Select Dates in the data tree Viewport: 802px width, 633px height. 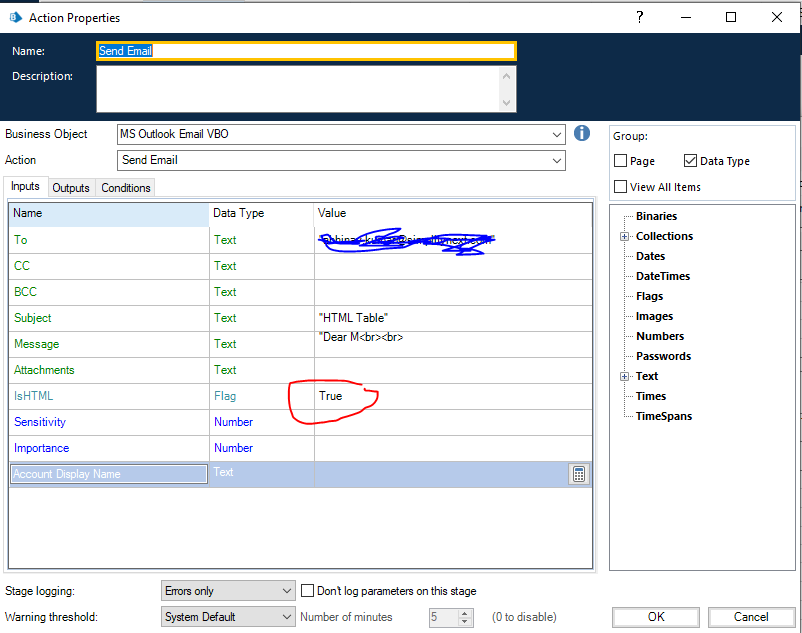650,256
